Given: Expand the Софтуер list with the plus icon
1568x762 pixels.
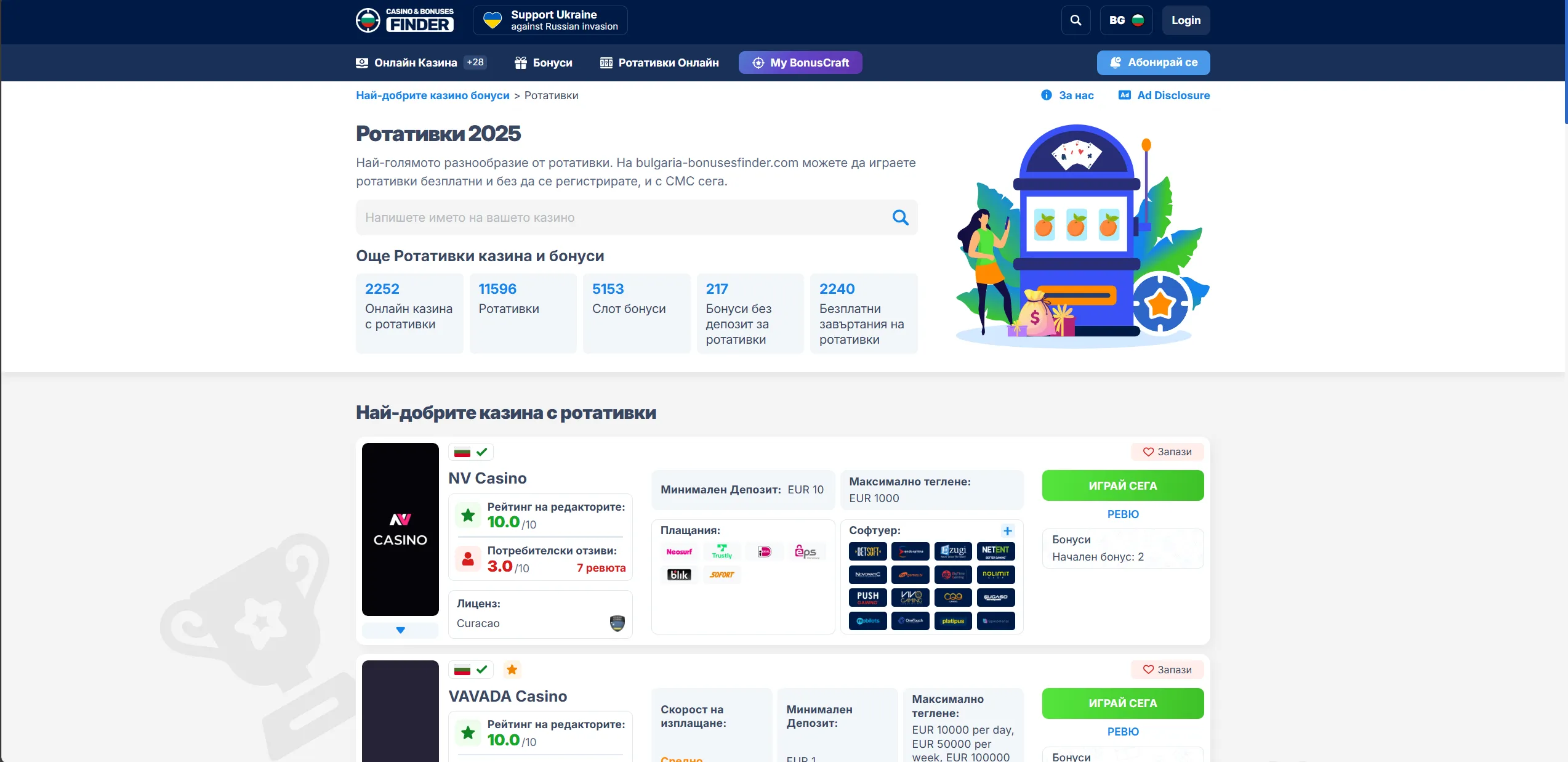Looking at the screenshot, I should click(x=1007, y=531).
